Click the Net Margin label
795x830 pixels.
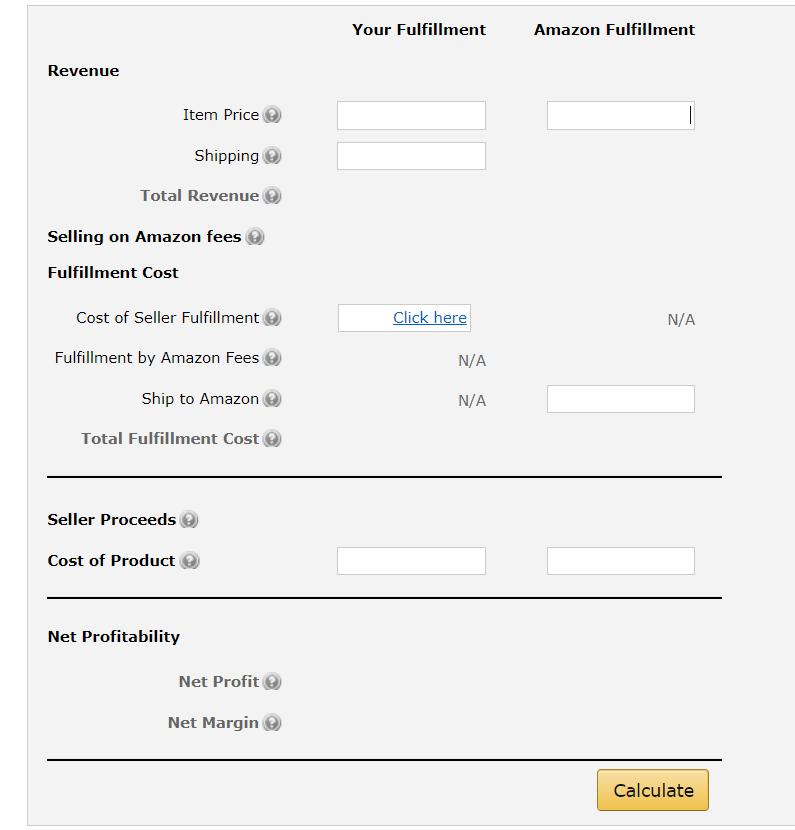click(213, 723)
